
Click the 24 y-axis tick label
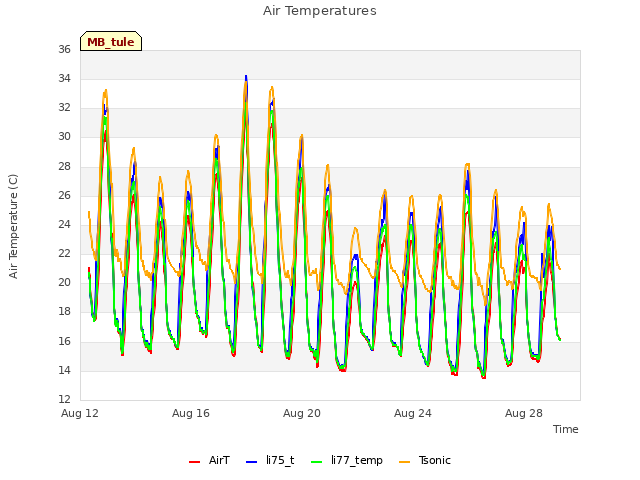point(64,224)
